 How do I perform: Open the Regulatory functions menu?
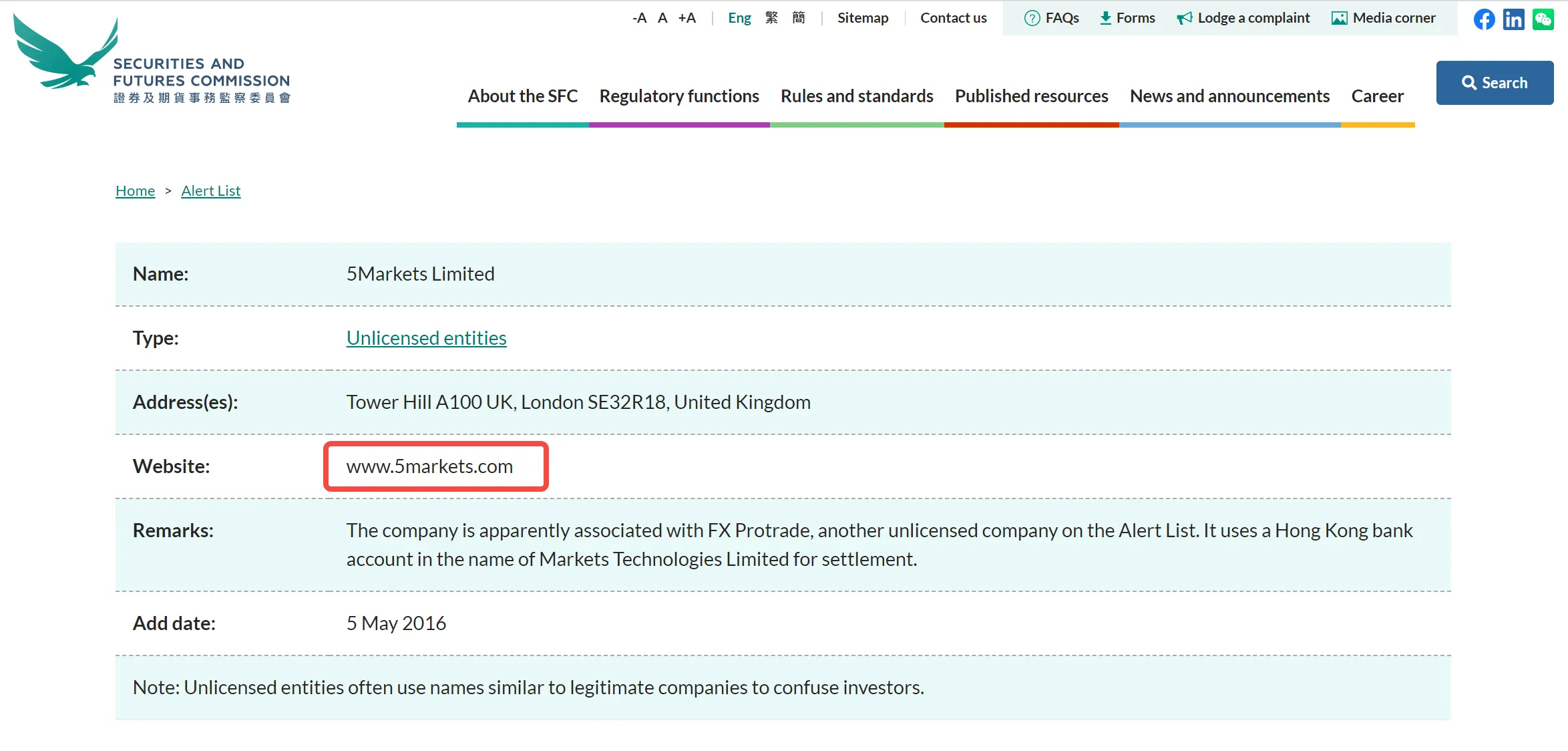679,96
